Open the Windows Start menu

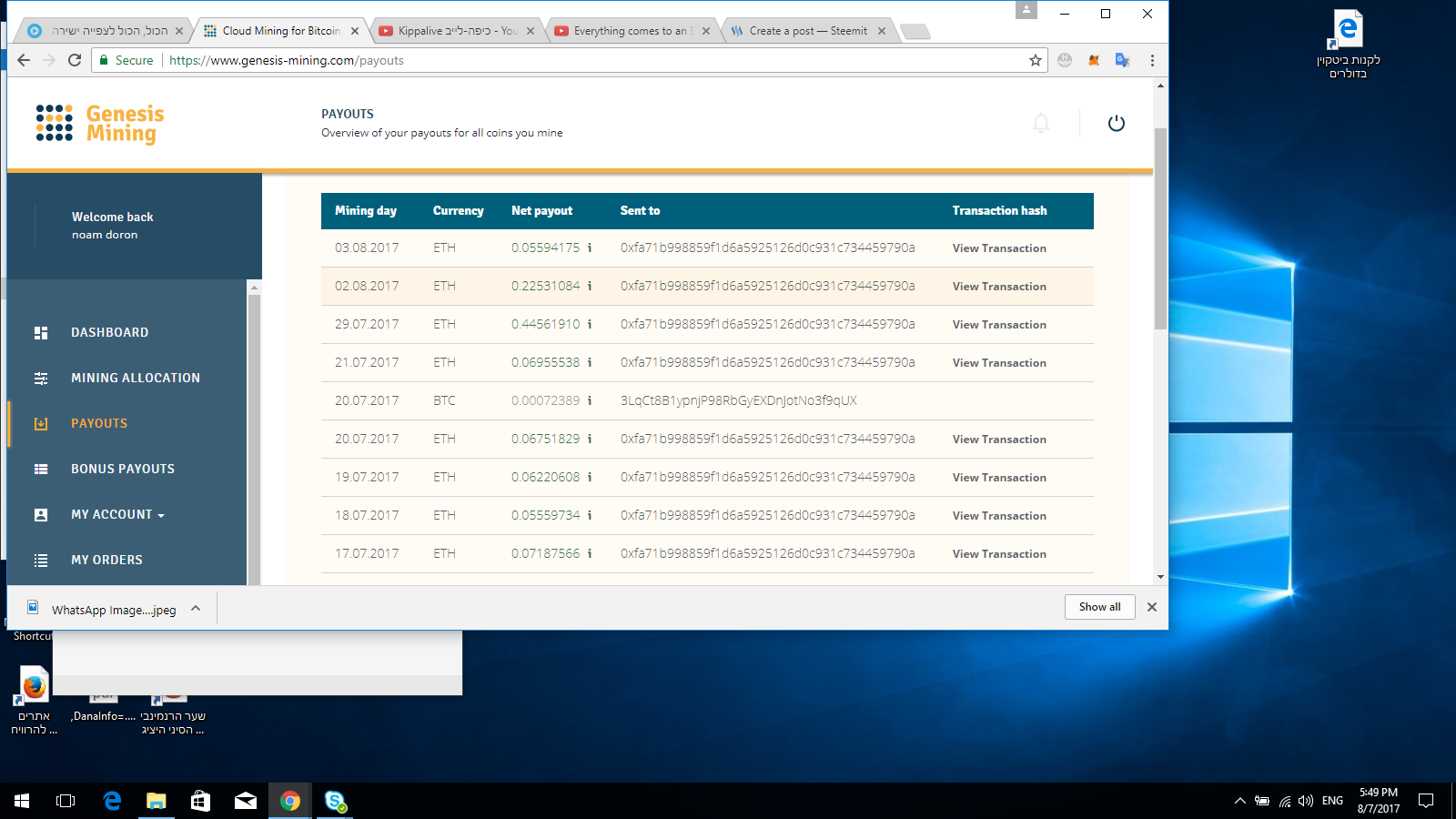point(22,801)
